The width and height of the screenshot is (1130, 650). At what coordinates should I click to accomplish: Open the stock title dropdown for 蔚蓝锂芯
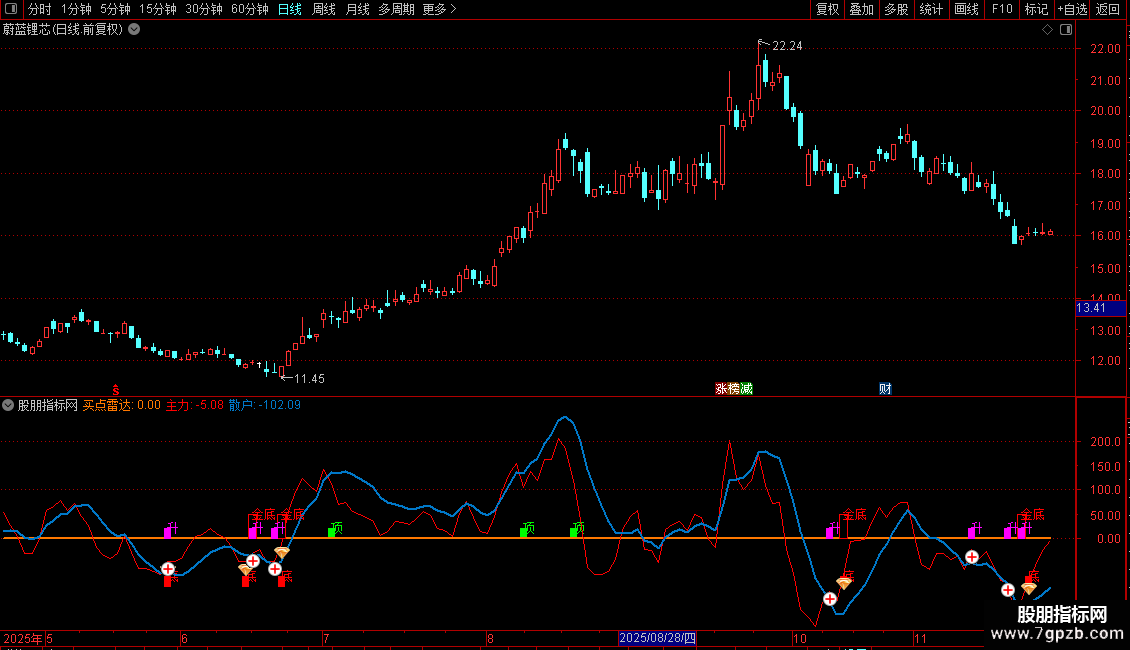pos(134,30)
